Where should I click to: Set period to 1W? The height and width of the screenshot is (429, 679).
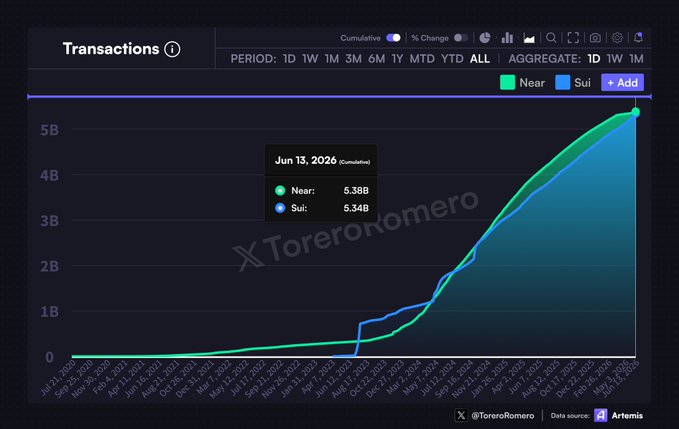(x=310, y=58)
